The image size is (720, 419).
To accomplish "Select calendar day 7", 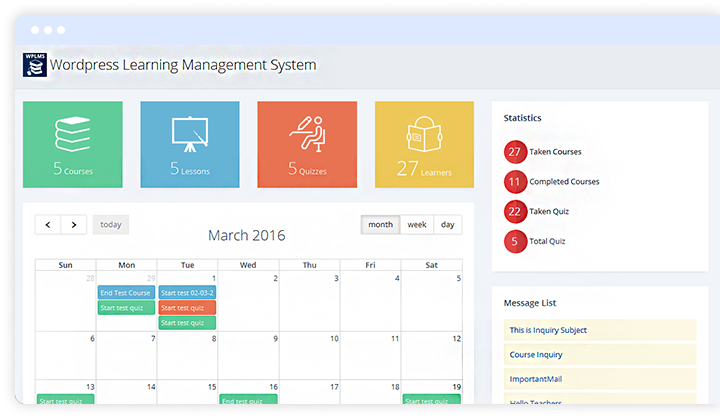I will pyautogui.click(x=153, y=339).
